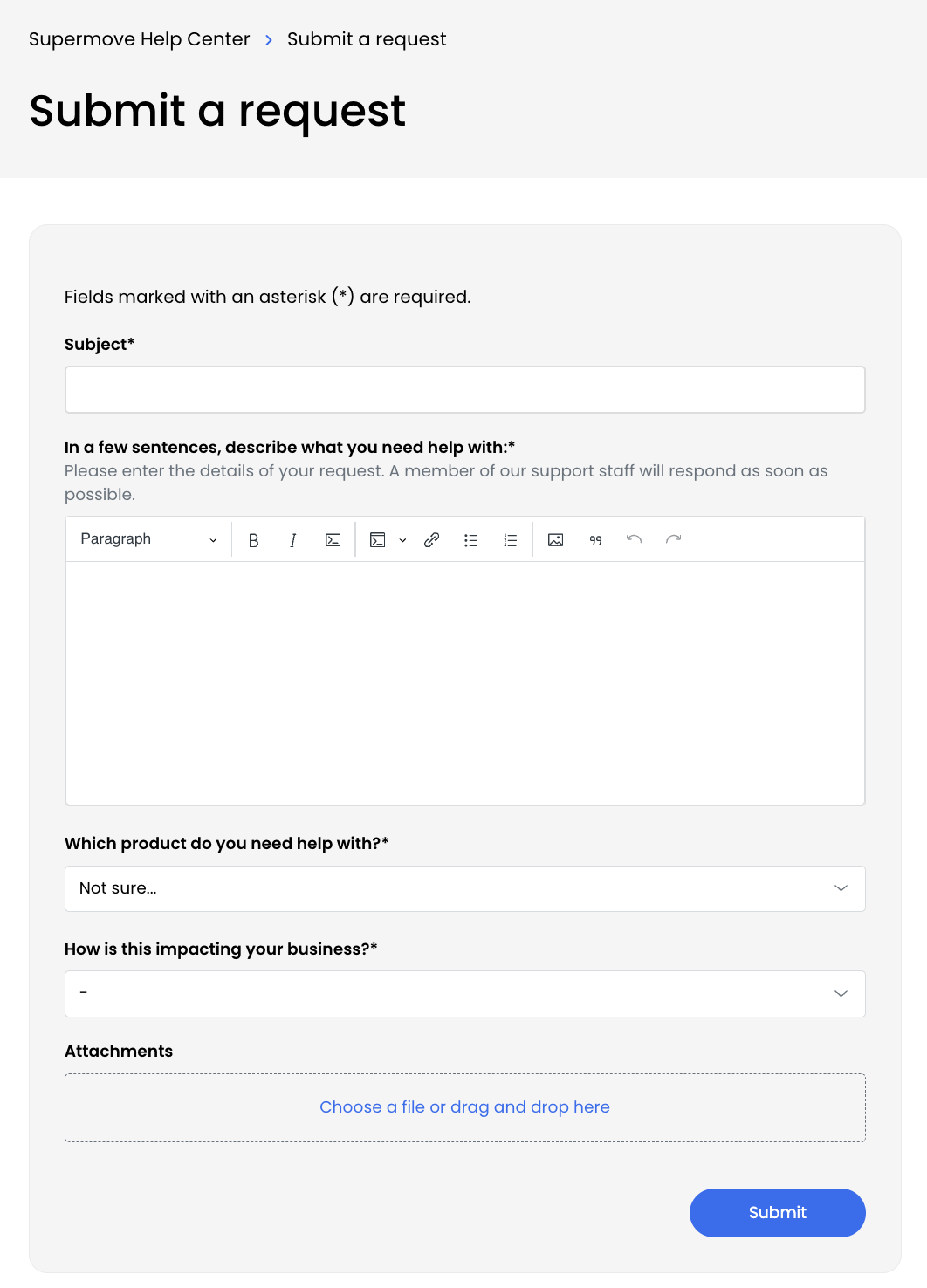Expand the code block language arrow

coord(402,540)
